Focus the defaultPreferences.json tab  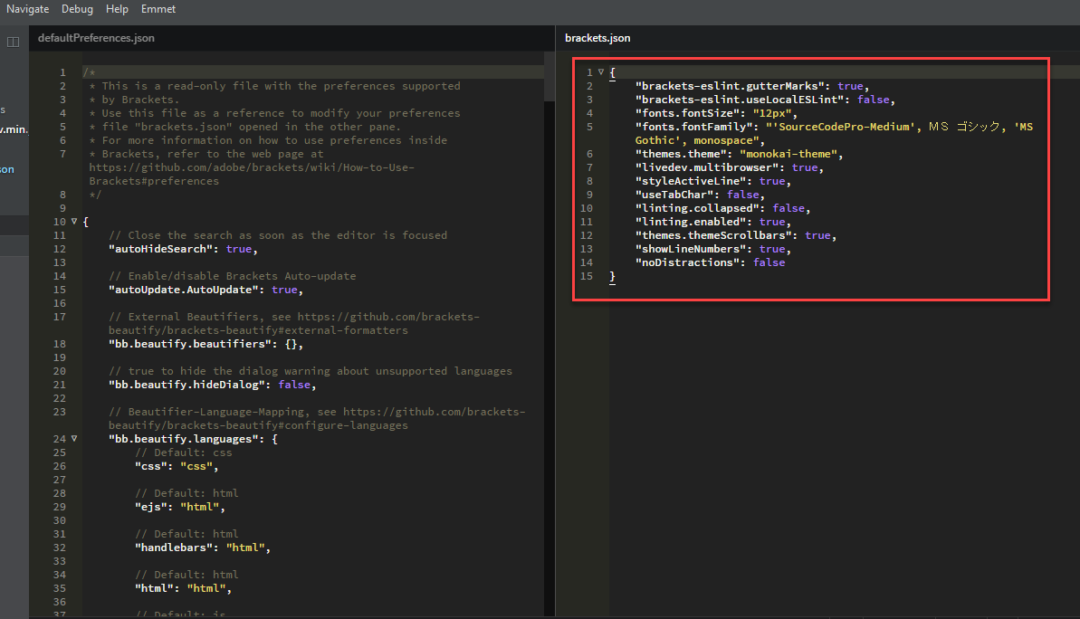pos(96,37)
